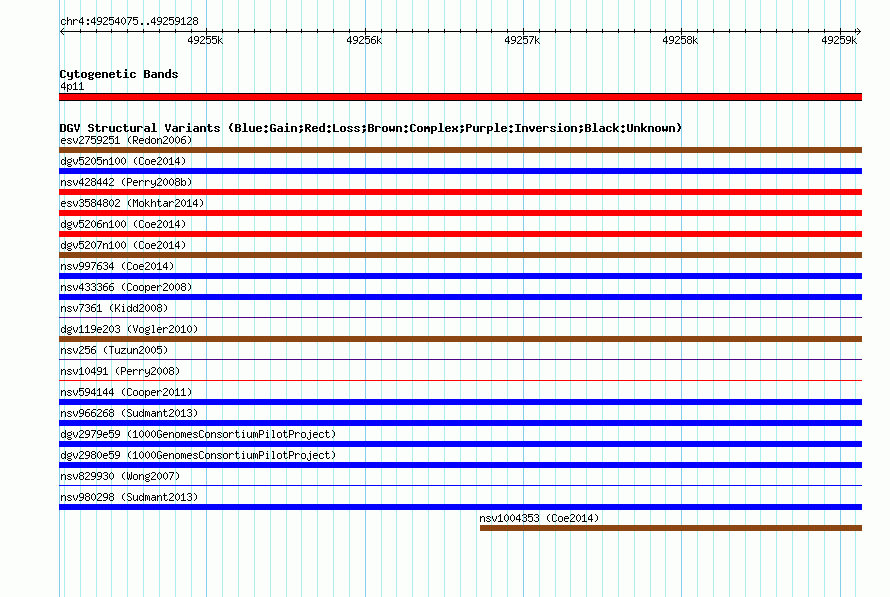
Task: Open variant nsv7361 (Kidd2008) label
Action: point(114,308)
